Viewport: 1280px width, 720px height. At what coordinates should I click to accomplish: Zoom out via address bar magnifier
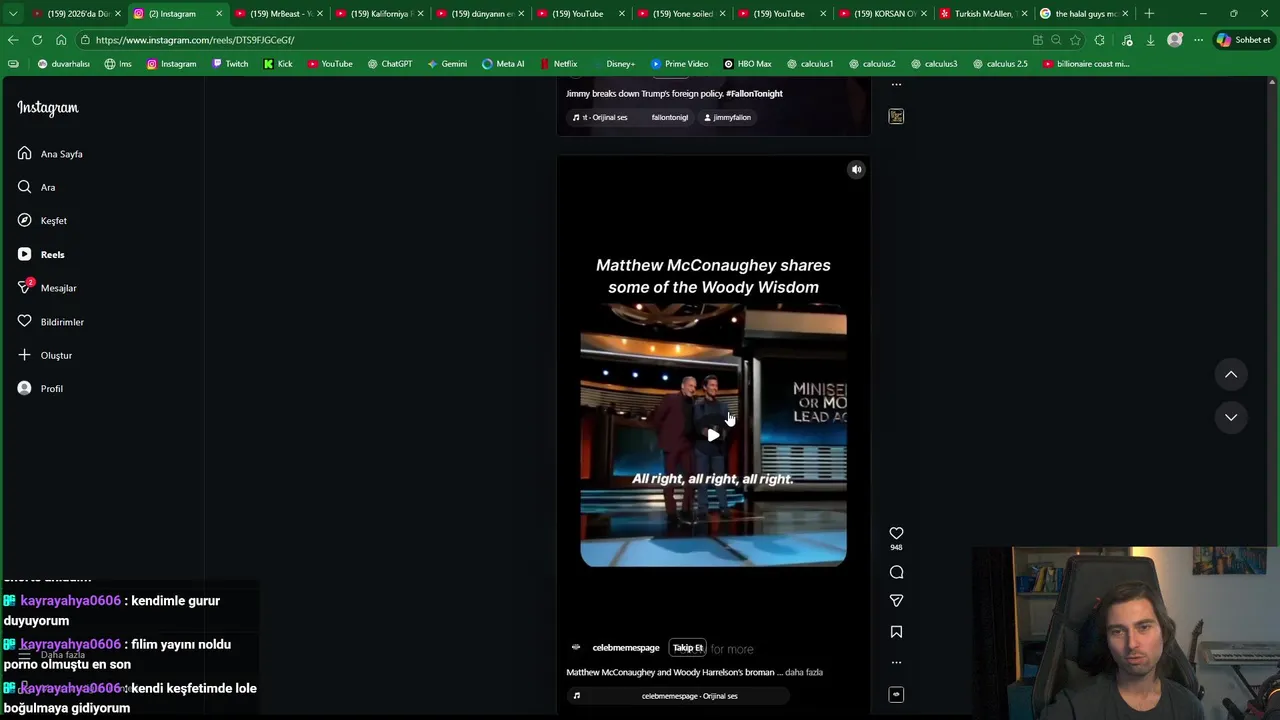(x=1056, y=40)
